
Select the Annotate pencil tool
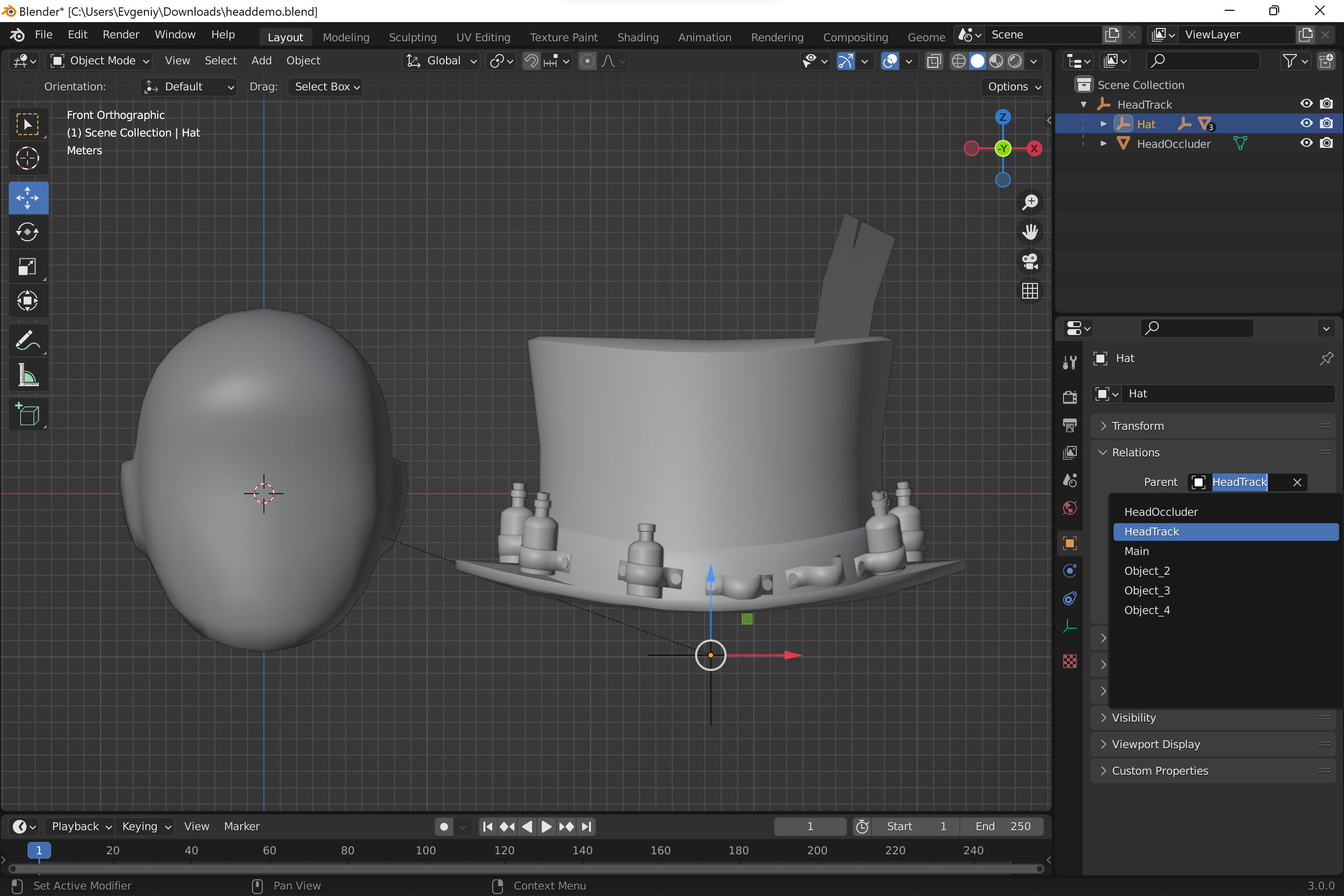28,340
